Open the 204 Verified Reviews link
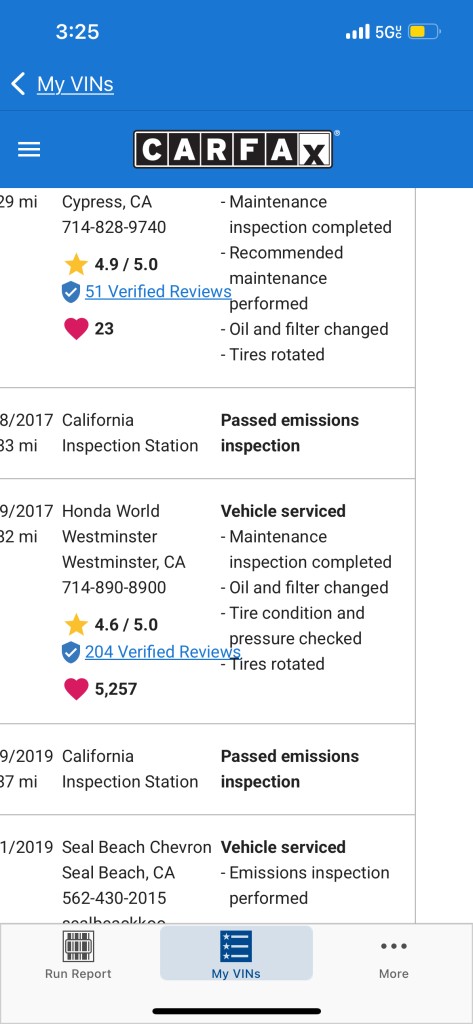Viewport: 473px width, 1024px height. (x=163, y=651)
